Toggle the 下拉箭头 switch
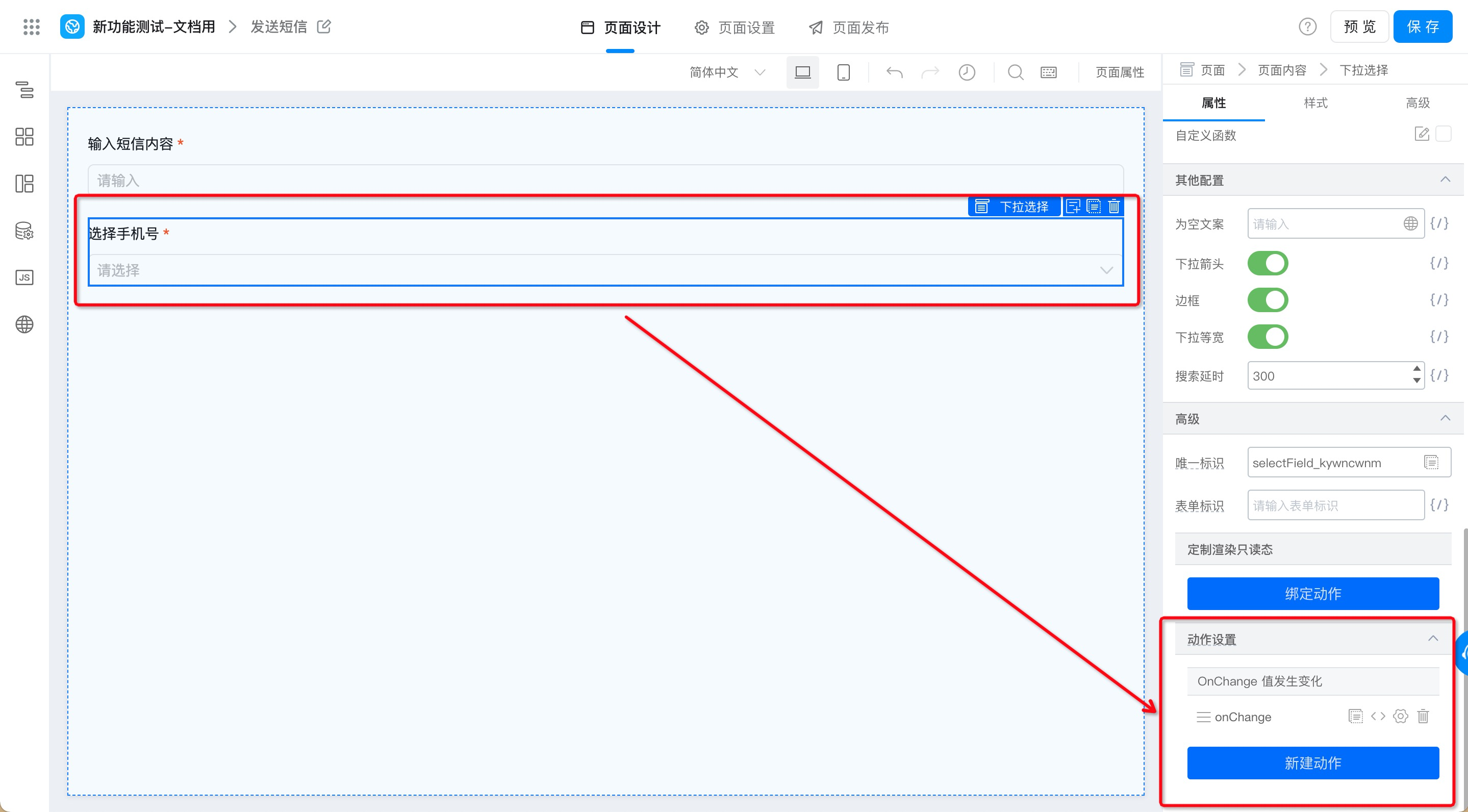Image resolution: width=1468 pixels, height=812 pixels. click(x=1268, y=263)
